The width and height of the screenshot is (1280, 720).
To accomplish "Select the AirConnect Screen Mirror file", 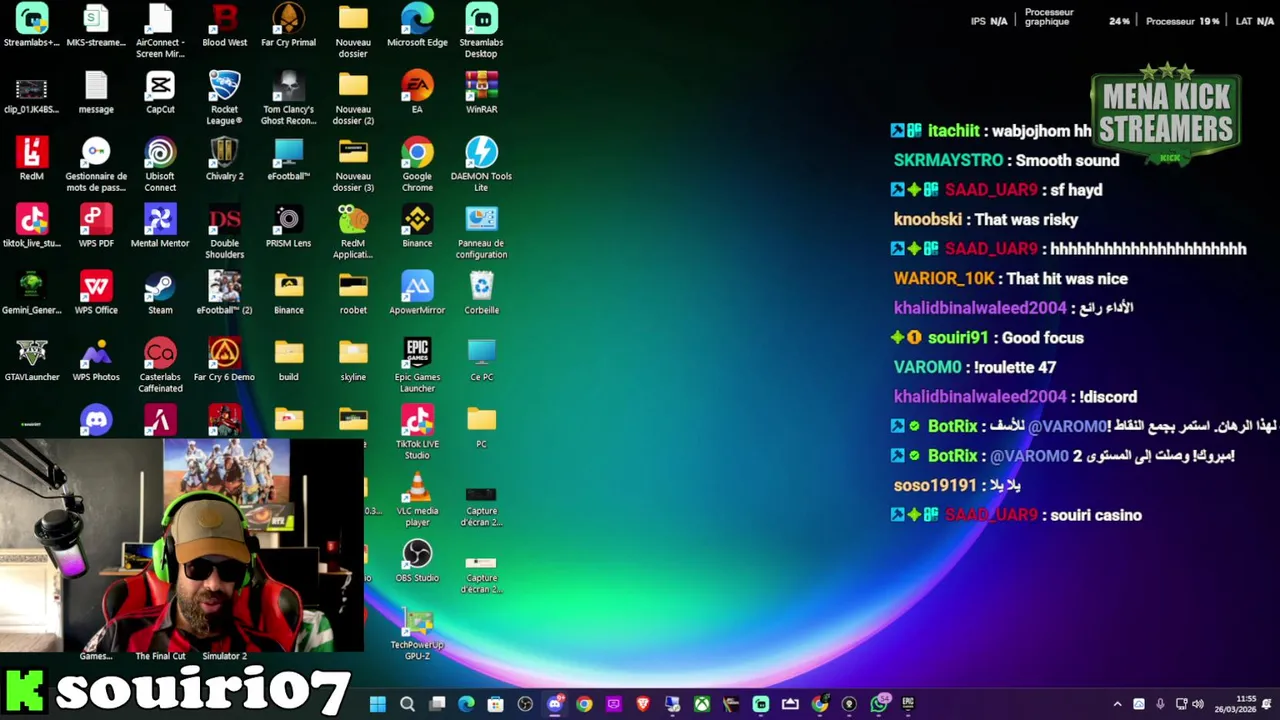I will 160,31.
